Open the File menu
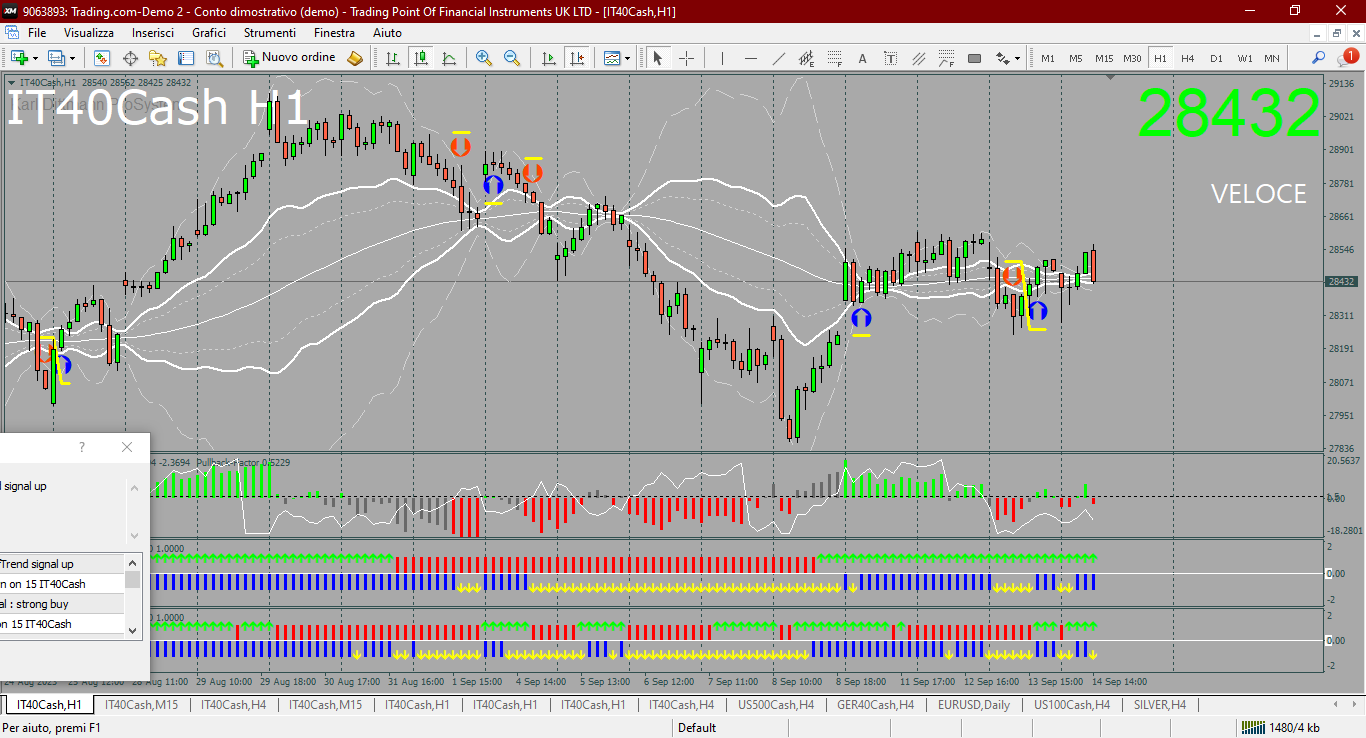1366x738 pixels. 37,33
